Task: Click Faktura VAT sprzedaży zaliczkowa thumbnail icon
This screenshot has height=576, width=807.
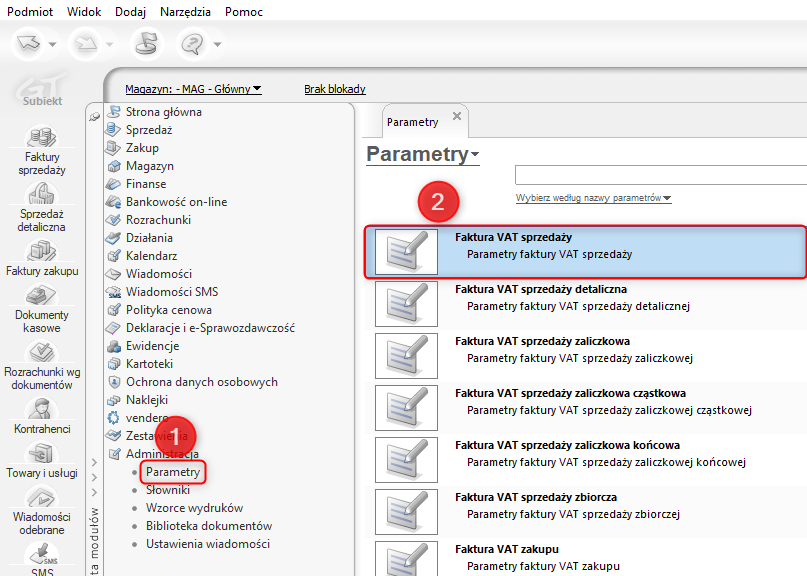Action: coord(406,356)
